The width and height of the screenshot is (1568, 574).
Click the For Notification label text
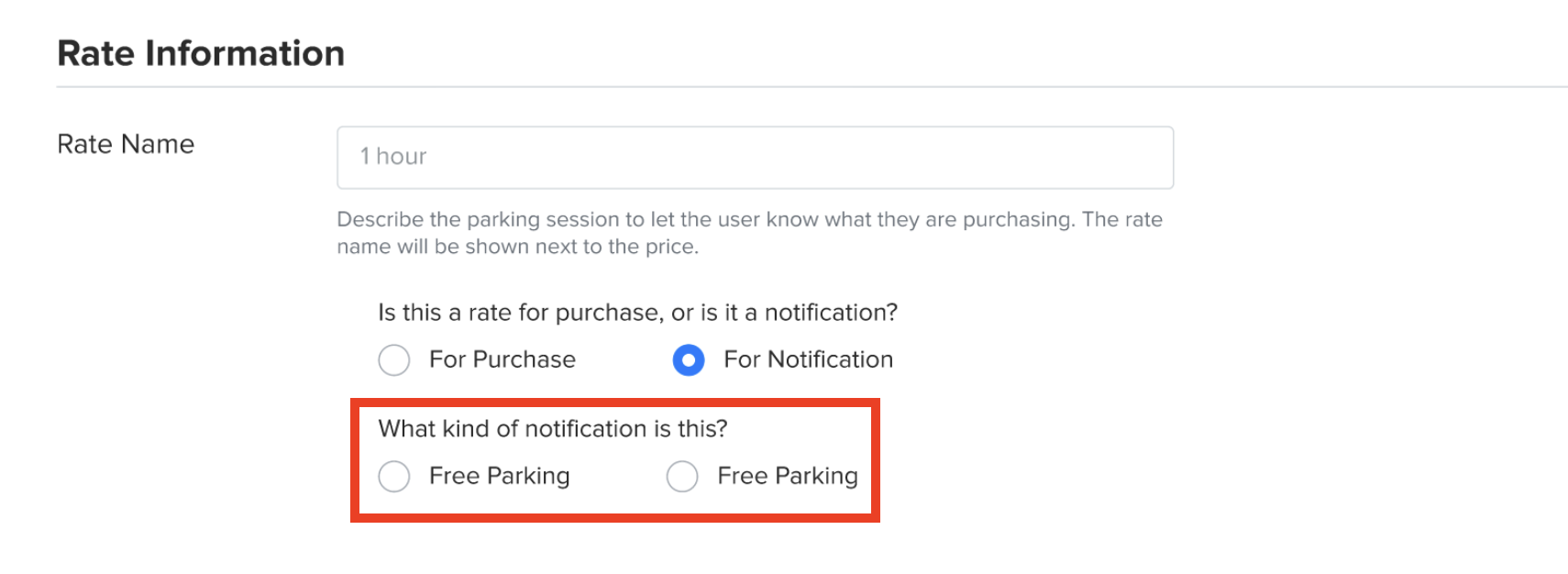click(809, 359)
